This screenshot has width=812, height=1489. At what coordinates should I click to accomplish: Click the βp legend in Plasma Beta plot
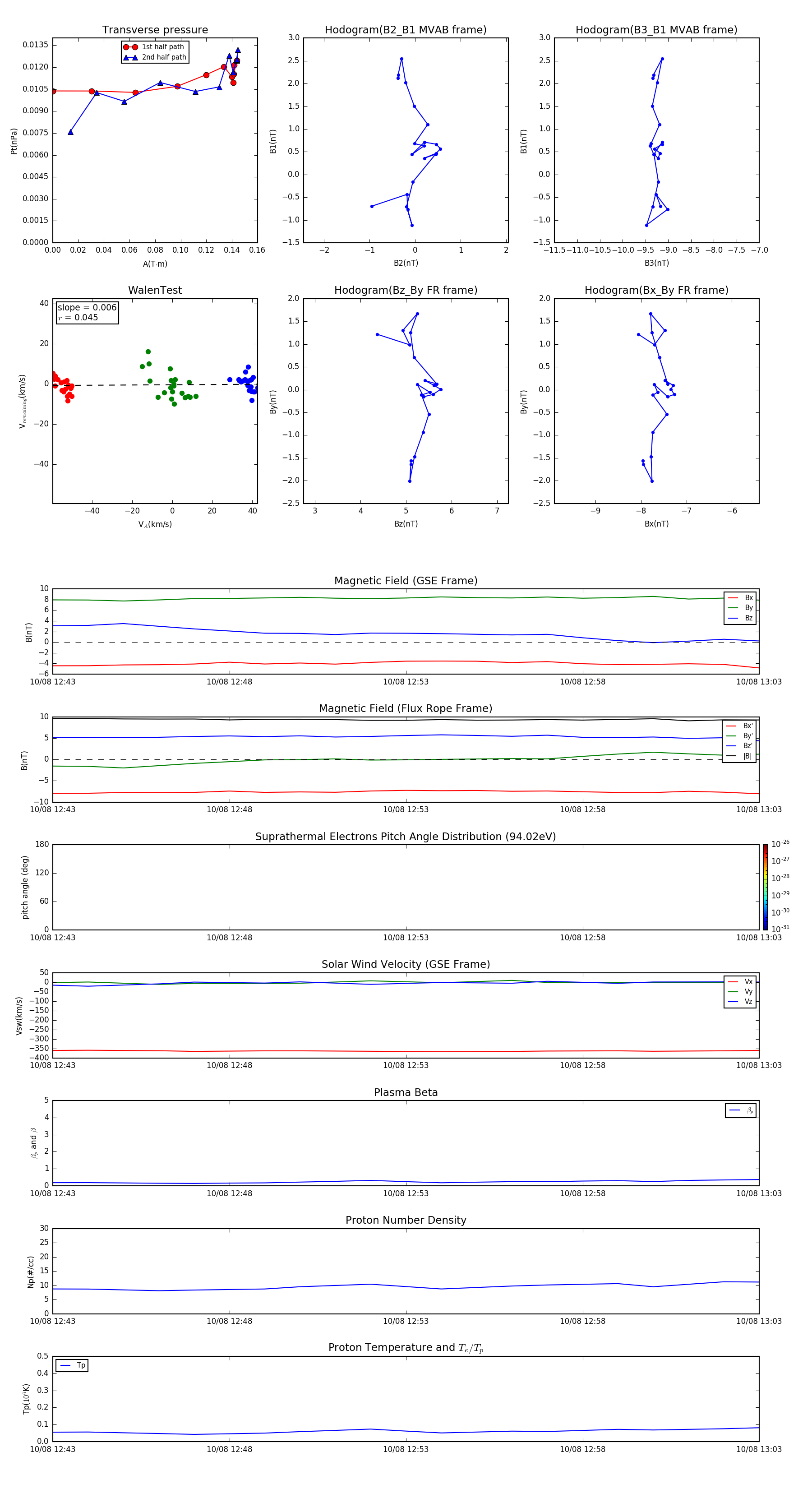[x=741, y=1110]
